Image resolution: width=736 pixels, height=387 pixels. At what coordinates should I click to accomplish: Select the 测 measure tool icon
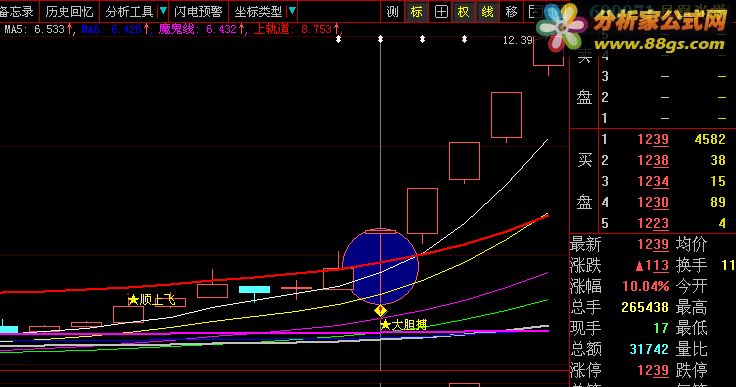pos(392,12)
